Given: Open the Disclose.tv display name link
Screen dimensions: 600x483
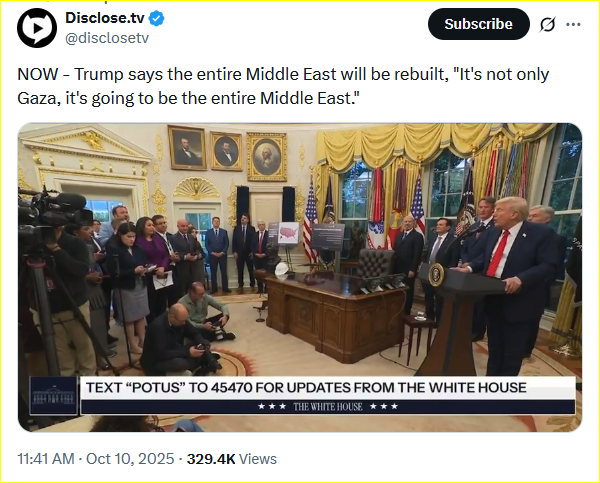Looking at the screenshot, I should [105, 18].
